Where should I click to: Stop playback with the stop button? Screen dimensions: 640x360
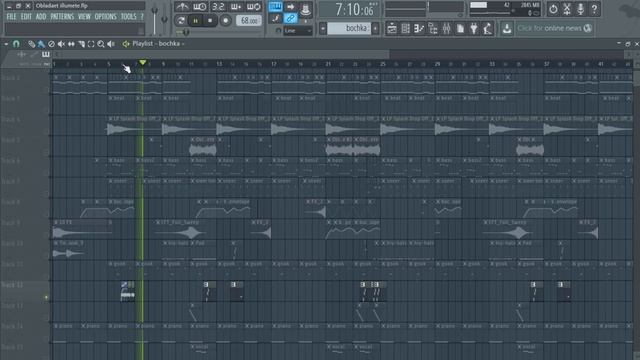210,20
